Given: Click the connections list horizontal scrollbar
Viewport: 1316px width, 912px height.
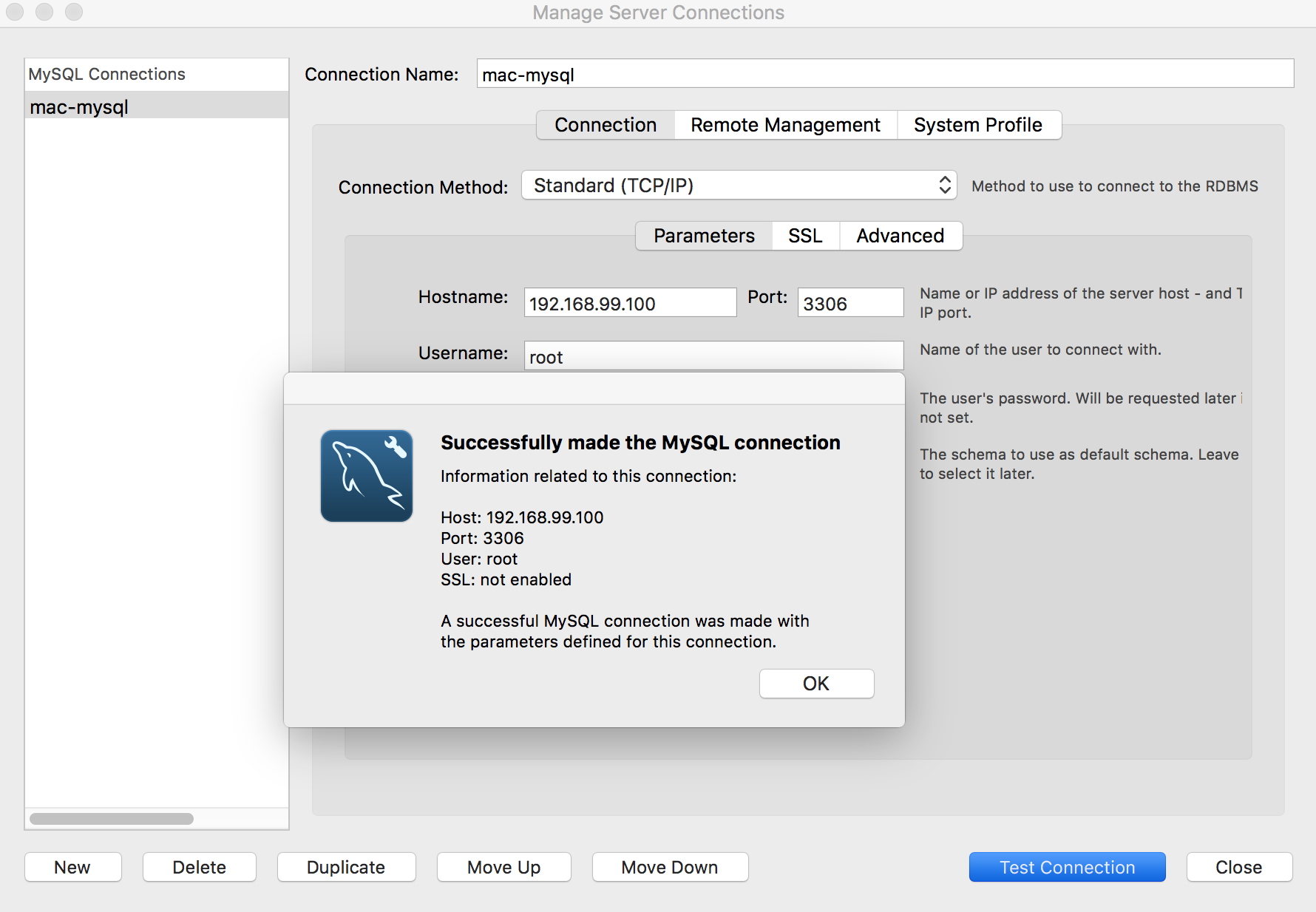Looking at the screenshot, I should (x=112, y=819).
